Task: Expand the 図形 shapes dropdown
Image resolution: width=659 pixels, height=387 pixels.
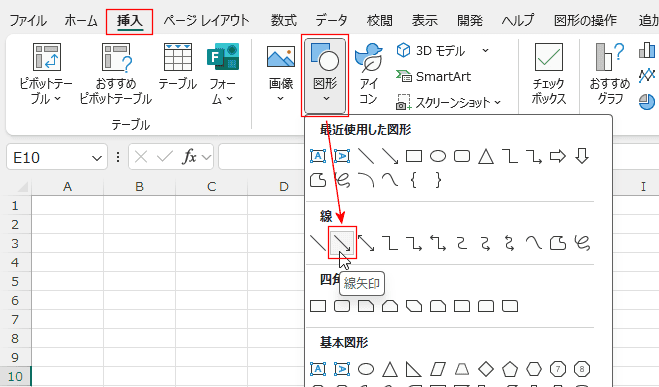Action: pyautogui.click(x=325, y=76)
